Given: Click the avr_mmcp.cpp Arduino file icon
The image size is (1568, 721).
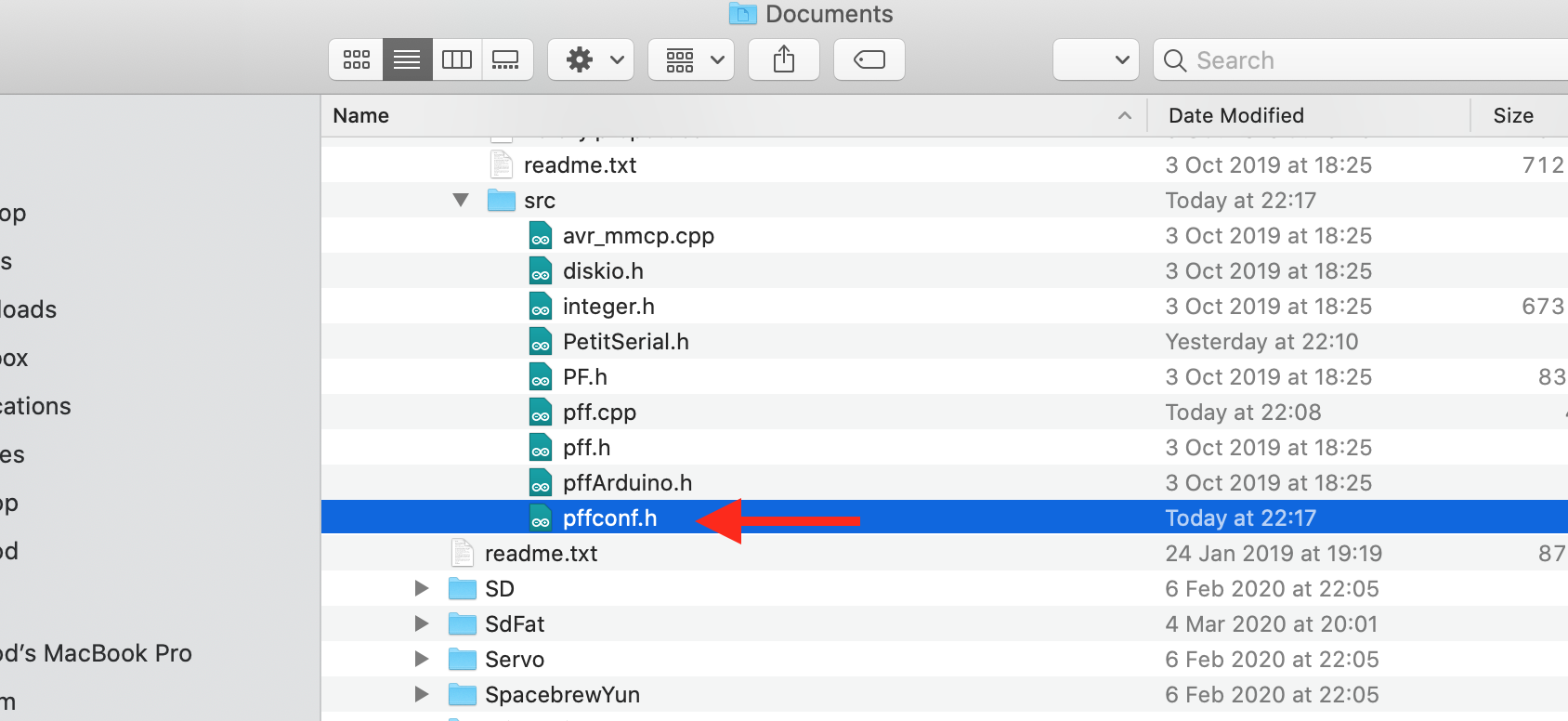Looking at the screenshot, I should (x=541, y=236).
